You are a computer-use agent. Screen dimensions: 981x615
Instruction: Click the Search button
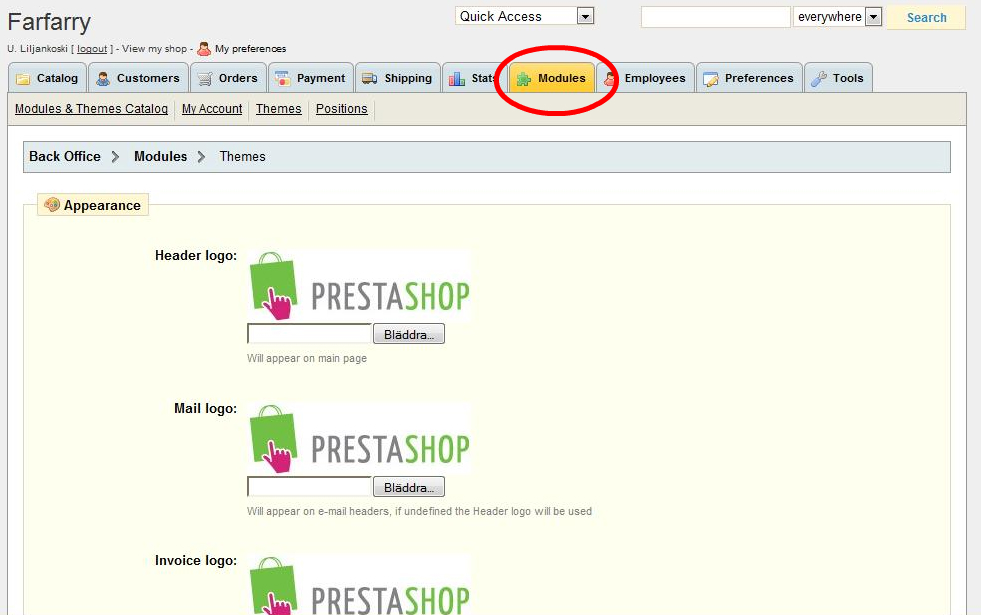point(926,18)
